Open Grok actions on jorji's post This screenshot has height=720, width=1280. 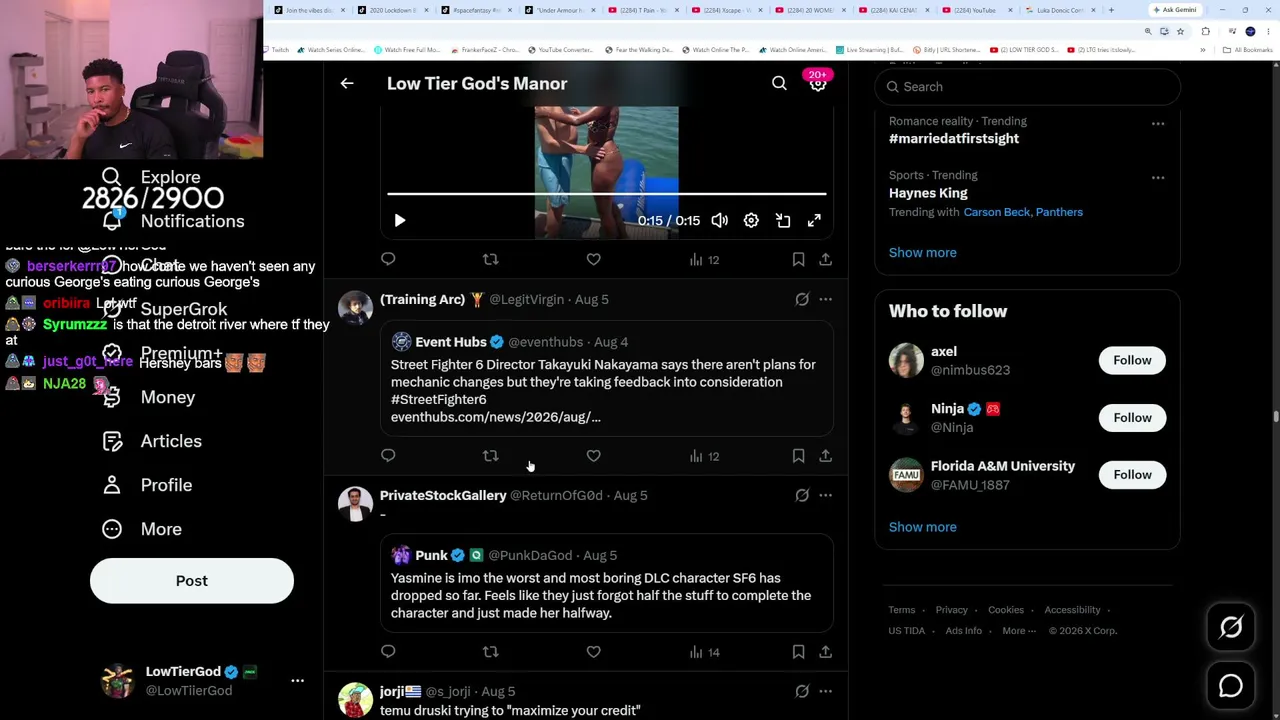tap(802, 691)
